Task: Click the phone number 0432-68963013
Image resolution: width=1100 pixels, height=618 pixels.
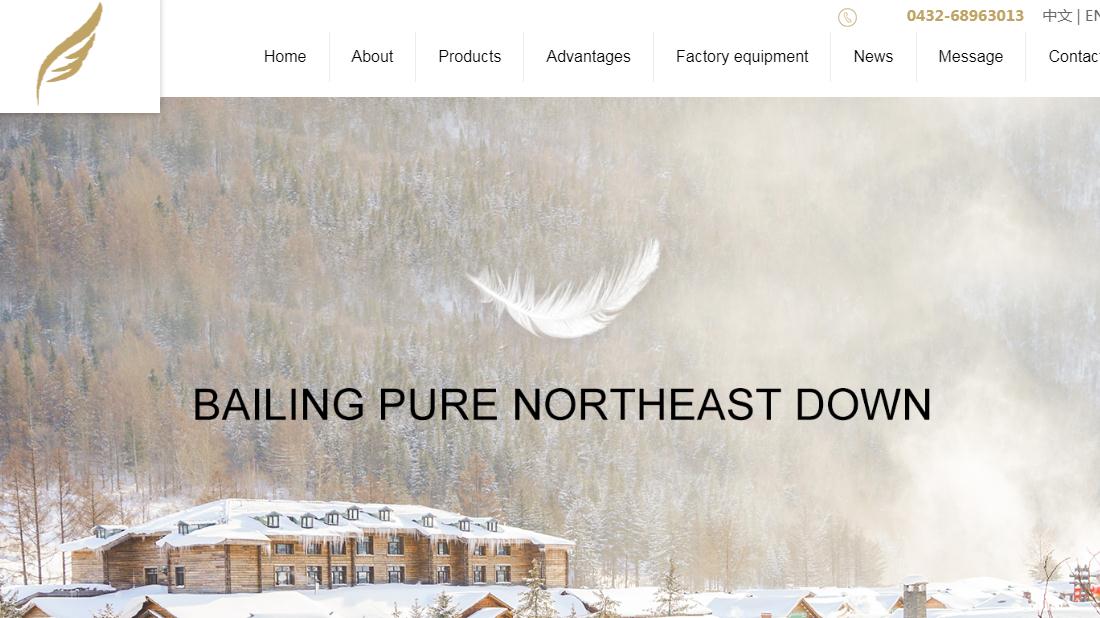Action: (965, 15)
